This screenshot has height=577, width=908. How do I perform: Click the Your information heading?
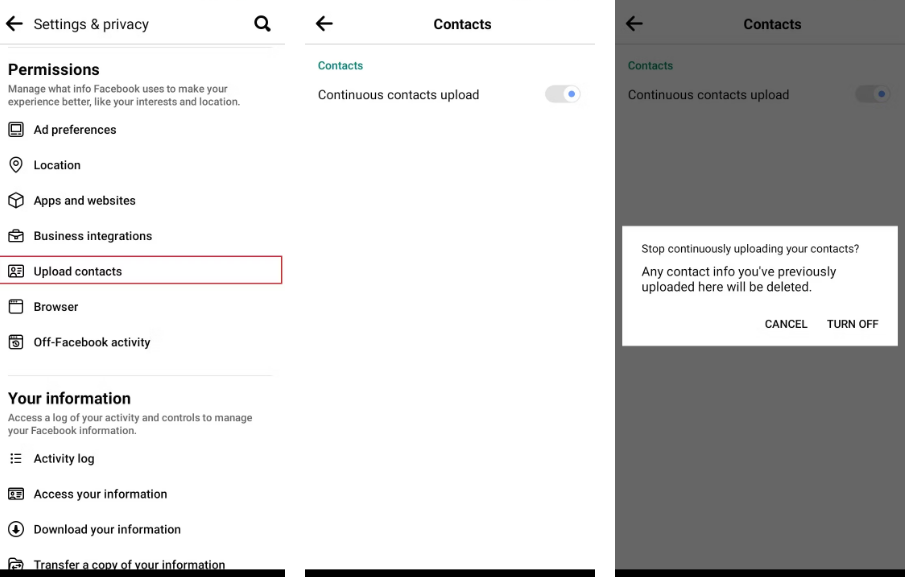click(69, 399)
